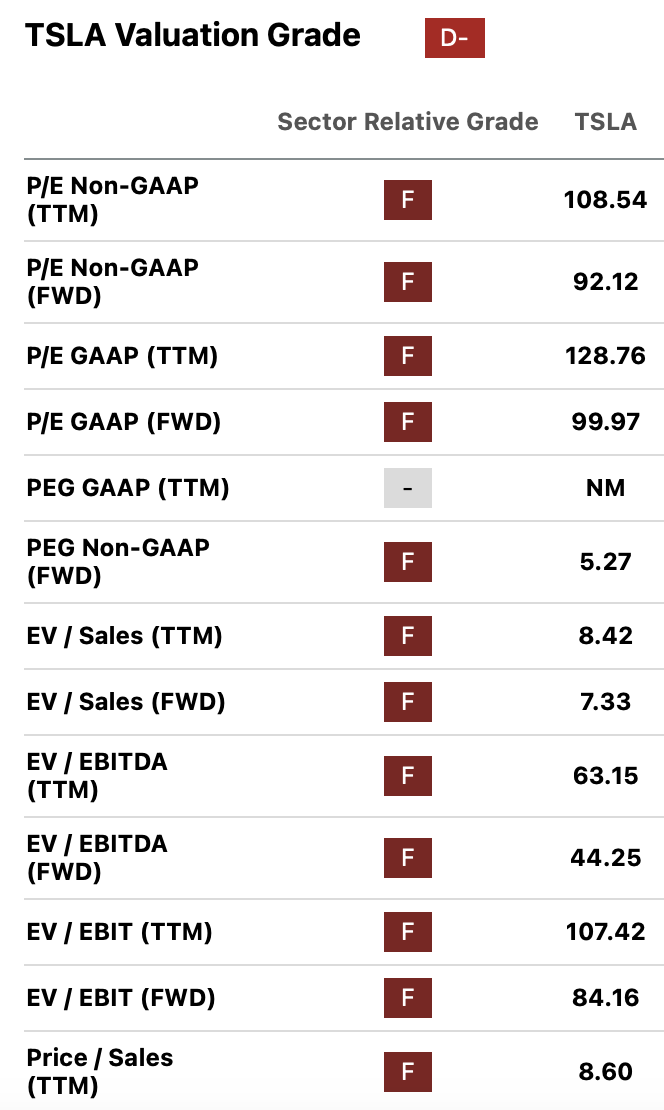Click the dash grade badge for PEG GAAP (TTM)
This screenshot has width=664, height=1110.
[408, 488]
